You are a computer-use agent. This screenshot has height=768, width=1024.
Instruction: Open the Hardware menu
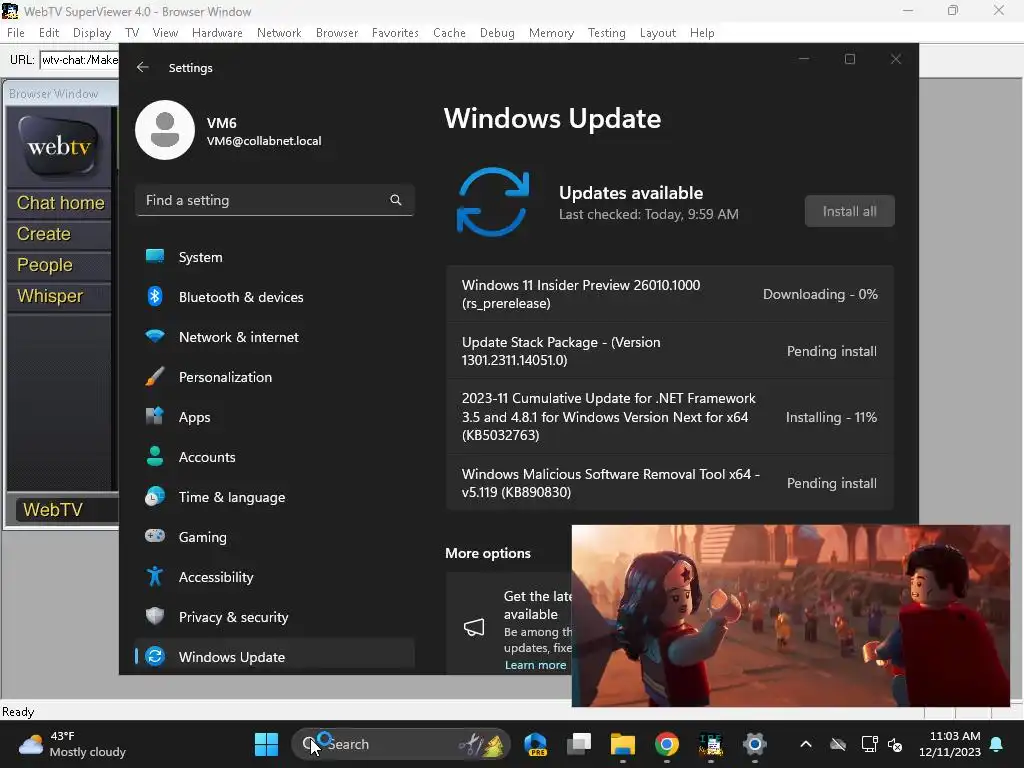(x=217, y=33)
